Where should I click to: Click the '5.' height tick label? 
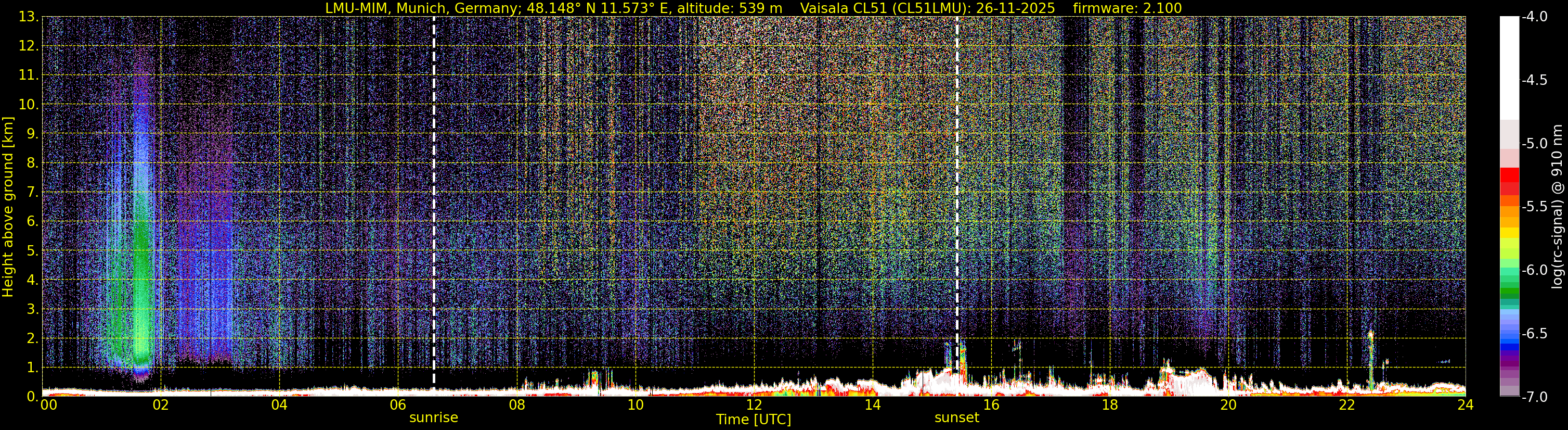point(33,251)
